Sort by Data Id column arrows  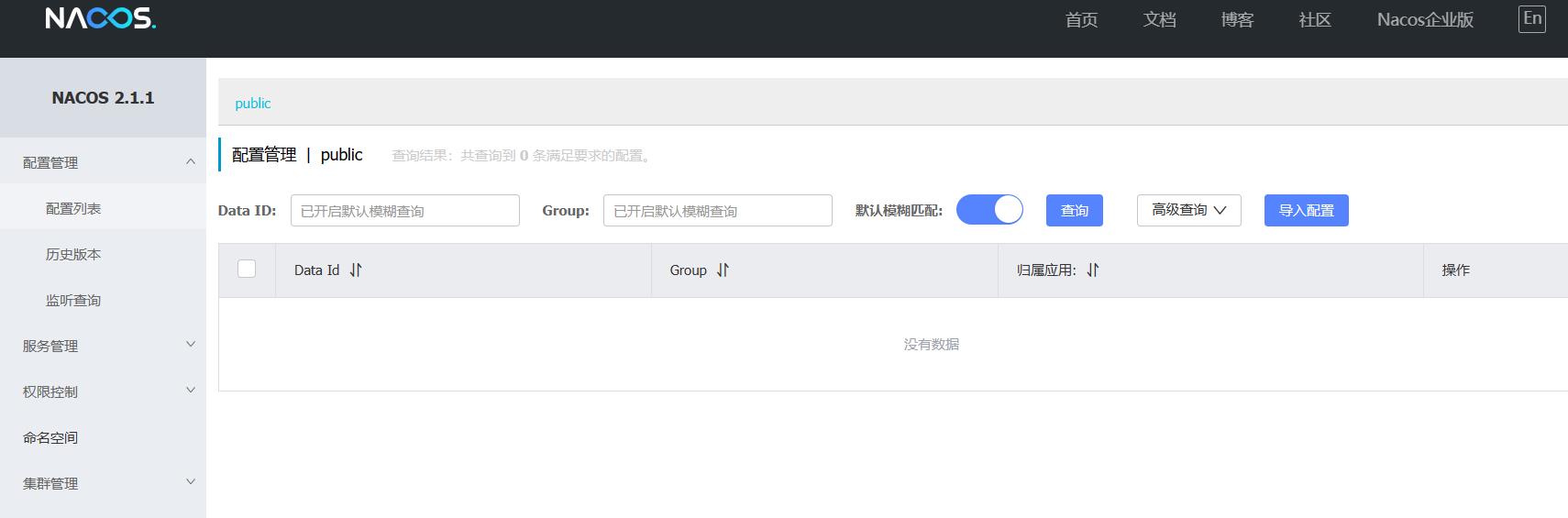356,270
